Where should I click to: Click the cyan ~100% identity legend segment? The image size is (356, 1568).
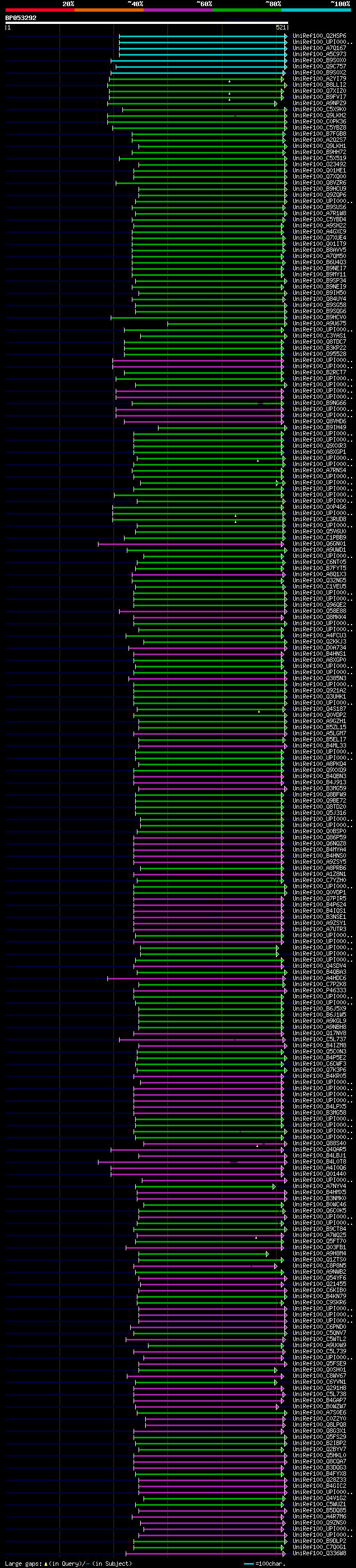317,10
